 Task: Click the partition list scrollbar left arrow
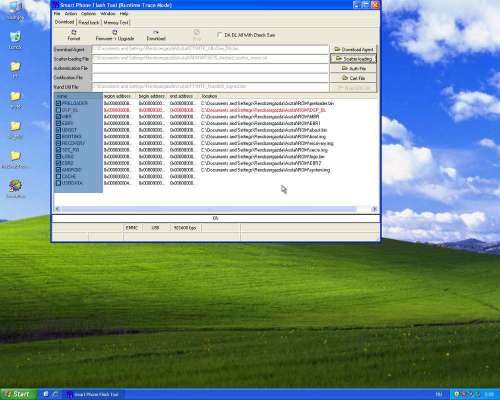click(58, 209)
